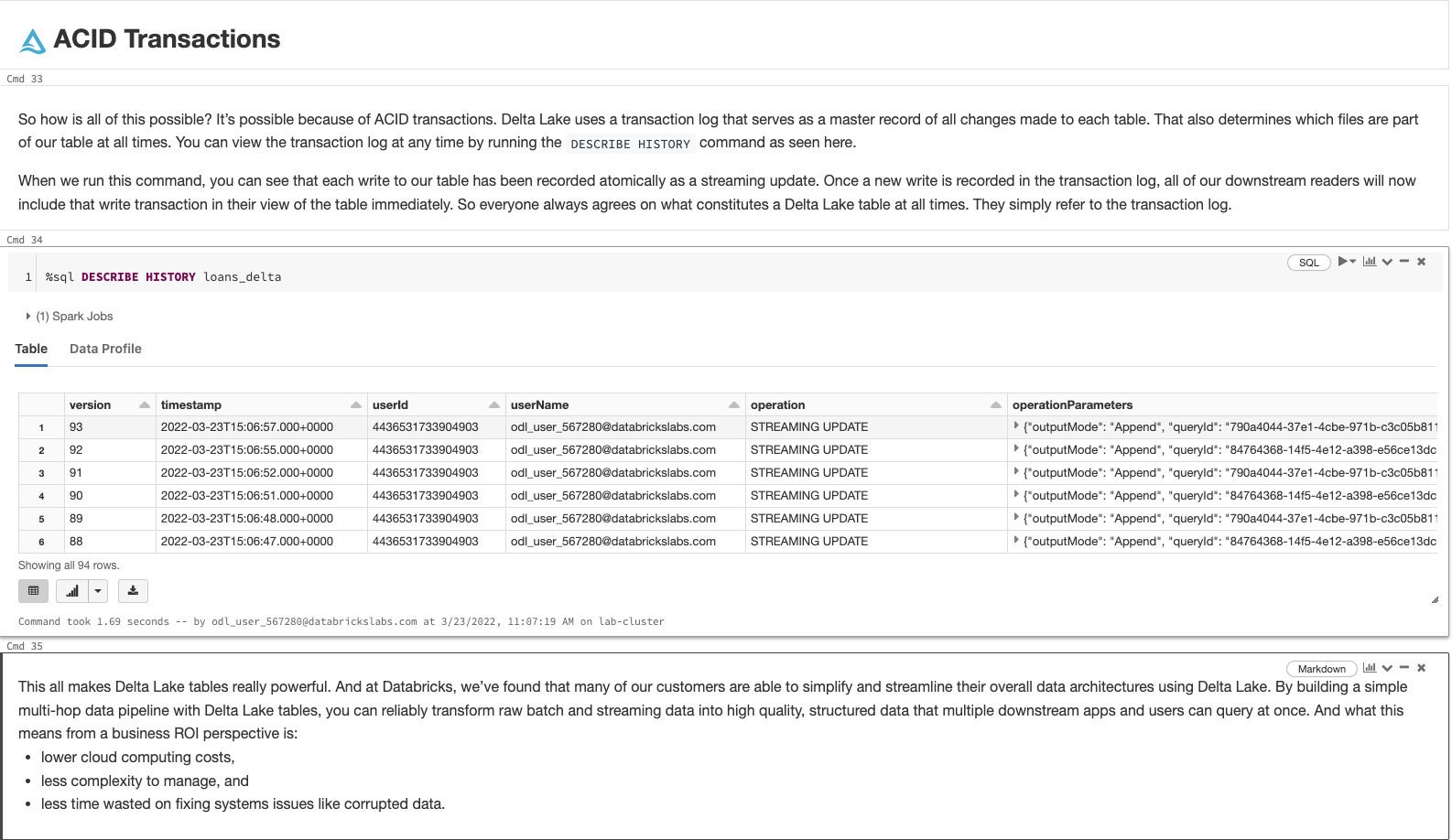Click the inline DESCRIBE HISTORY code text in Cmd 33

point(630,144)
